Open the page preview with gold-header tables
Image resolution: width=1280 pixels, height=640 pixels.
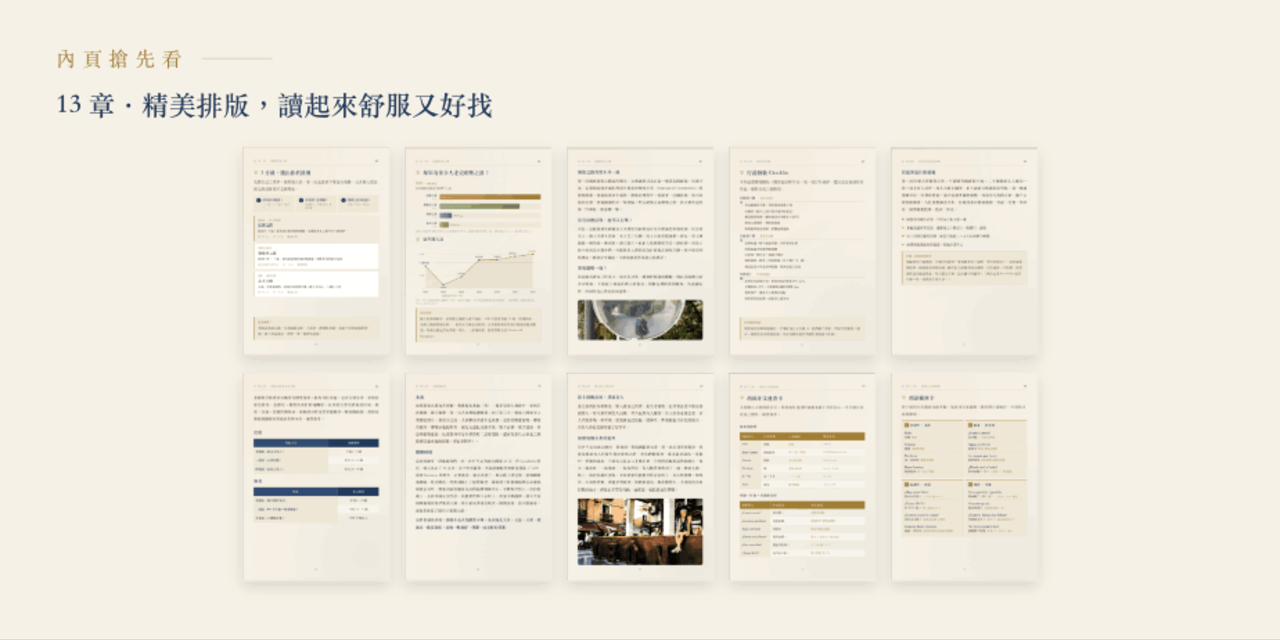pos(801,477)
